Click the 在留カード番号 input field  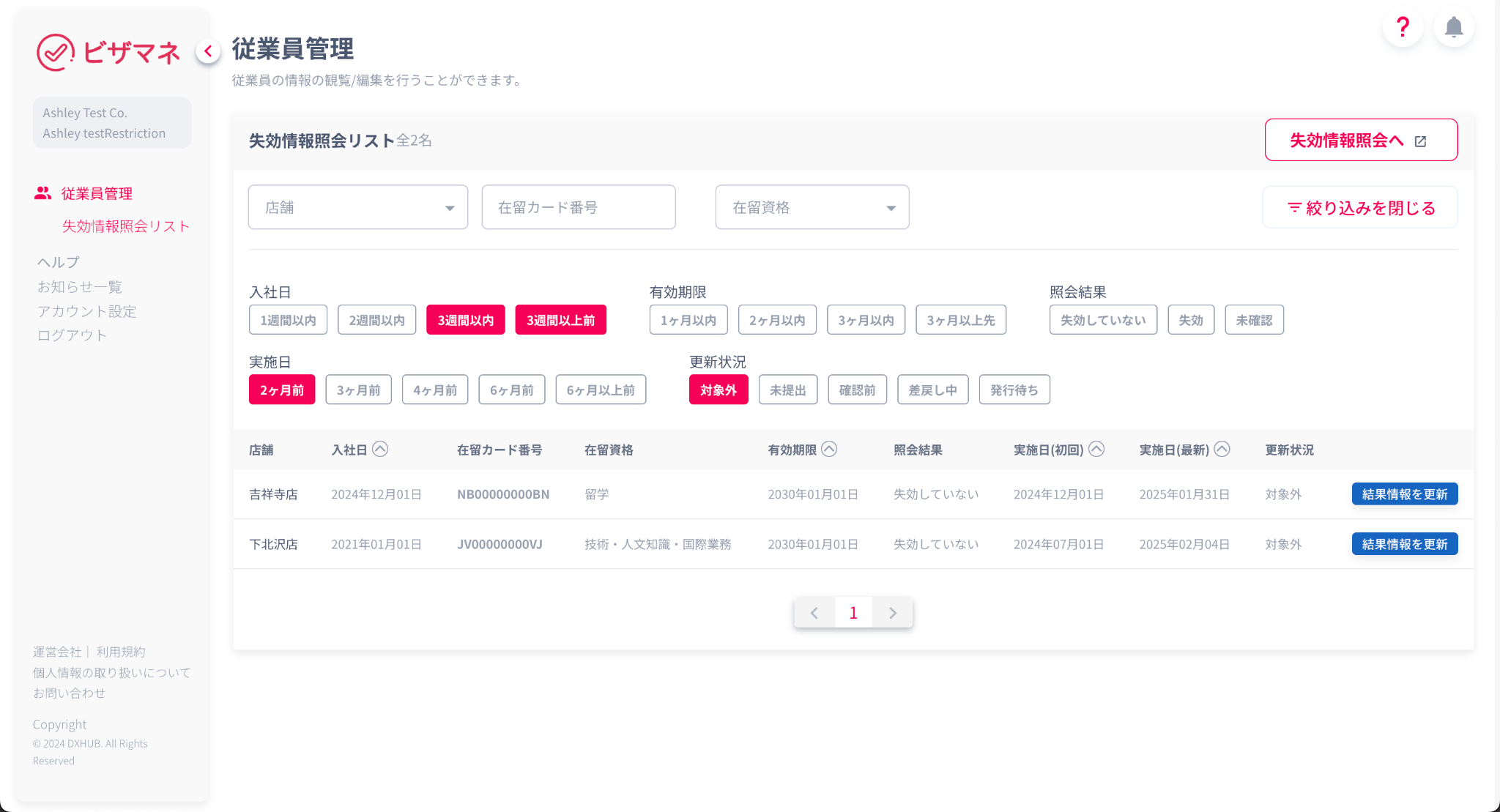click(578, 207)
